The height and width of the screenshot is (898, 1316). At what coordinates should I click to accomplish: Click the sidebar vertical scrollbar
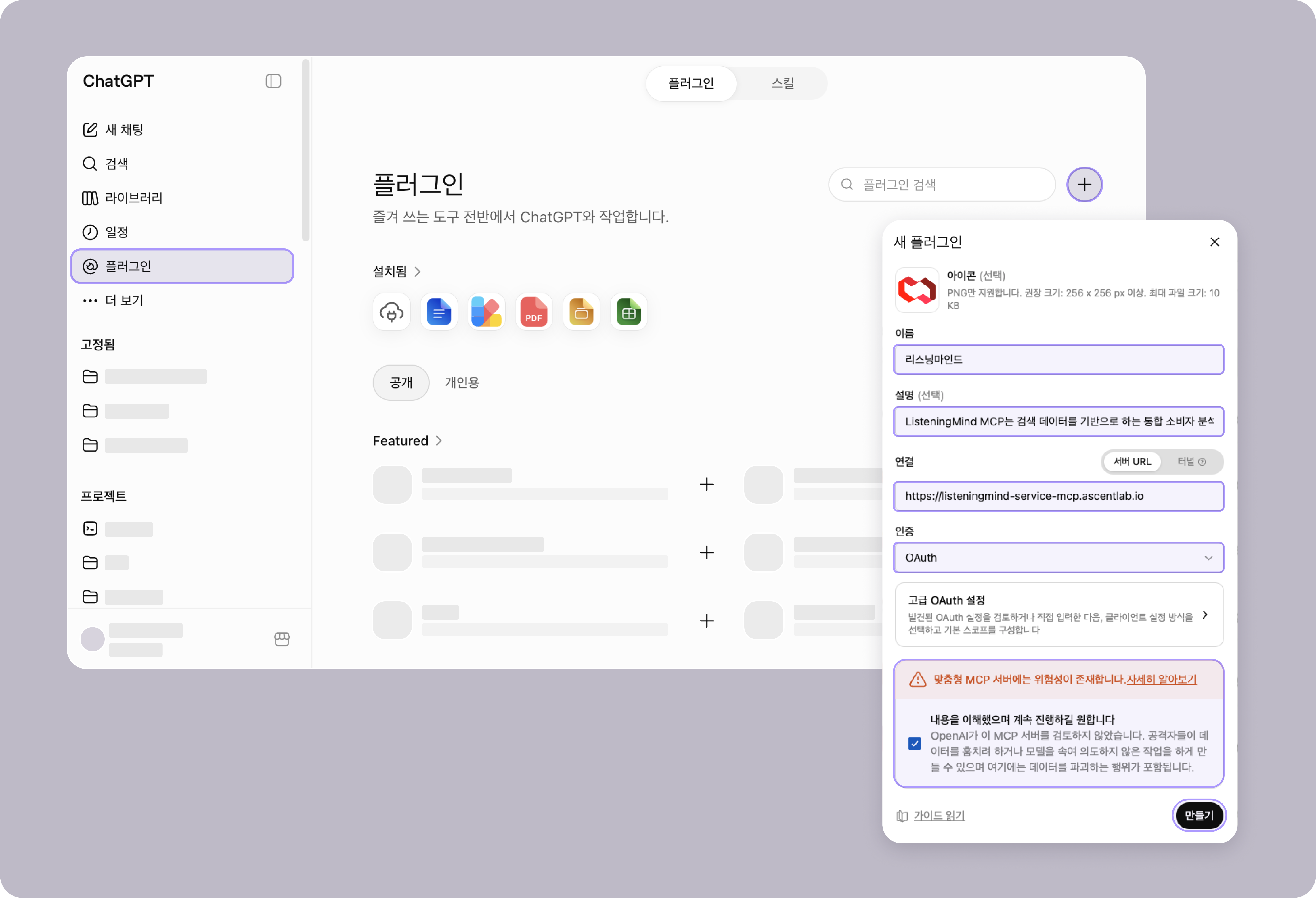coord(306,150)
